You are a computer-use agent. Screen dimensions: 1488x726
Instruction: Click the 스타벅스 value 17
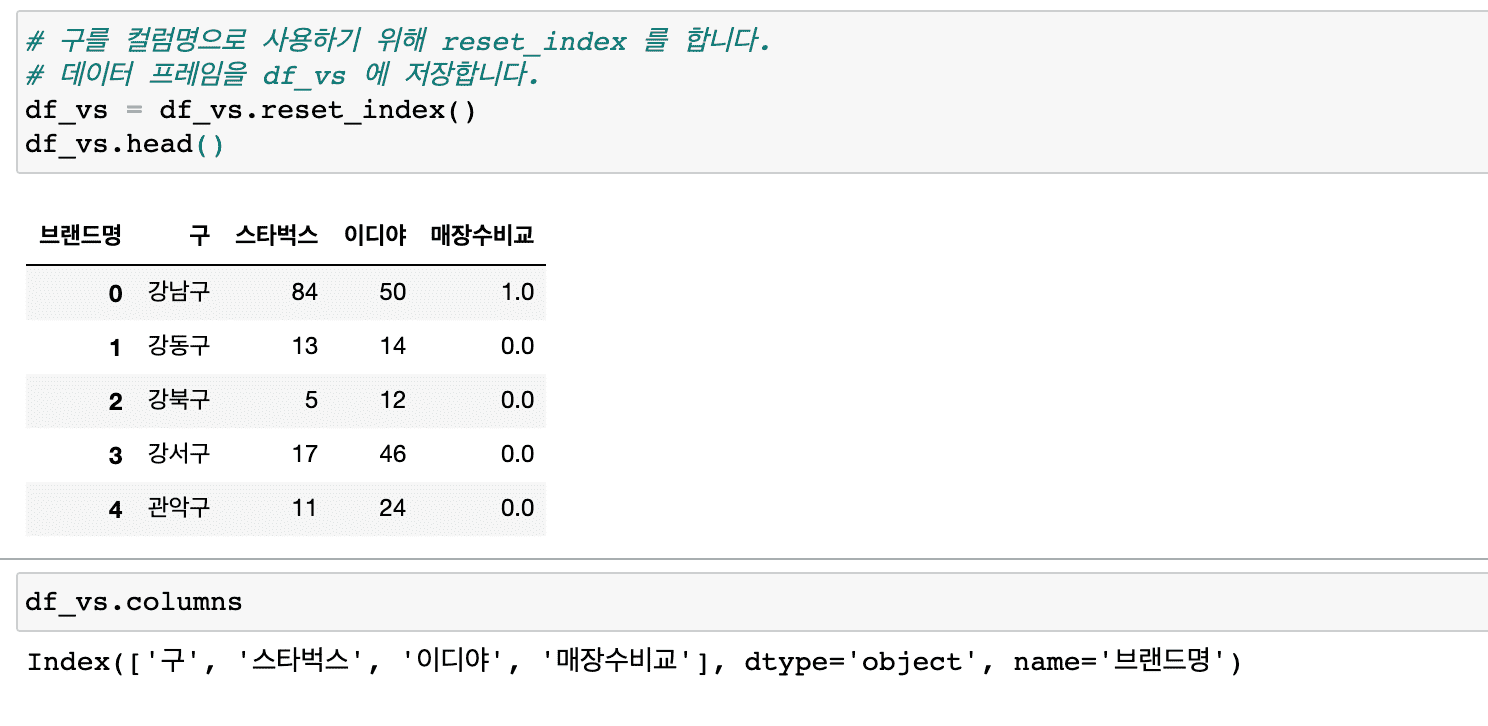(x=304, y=454)
